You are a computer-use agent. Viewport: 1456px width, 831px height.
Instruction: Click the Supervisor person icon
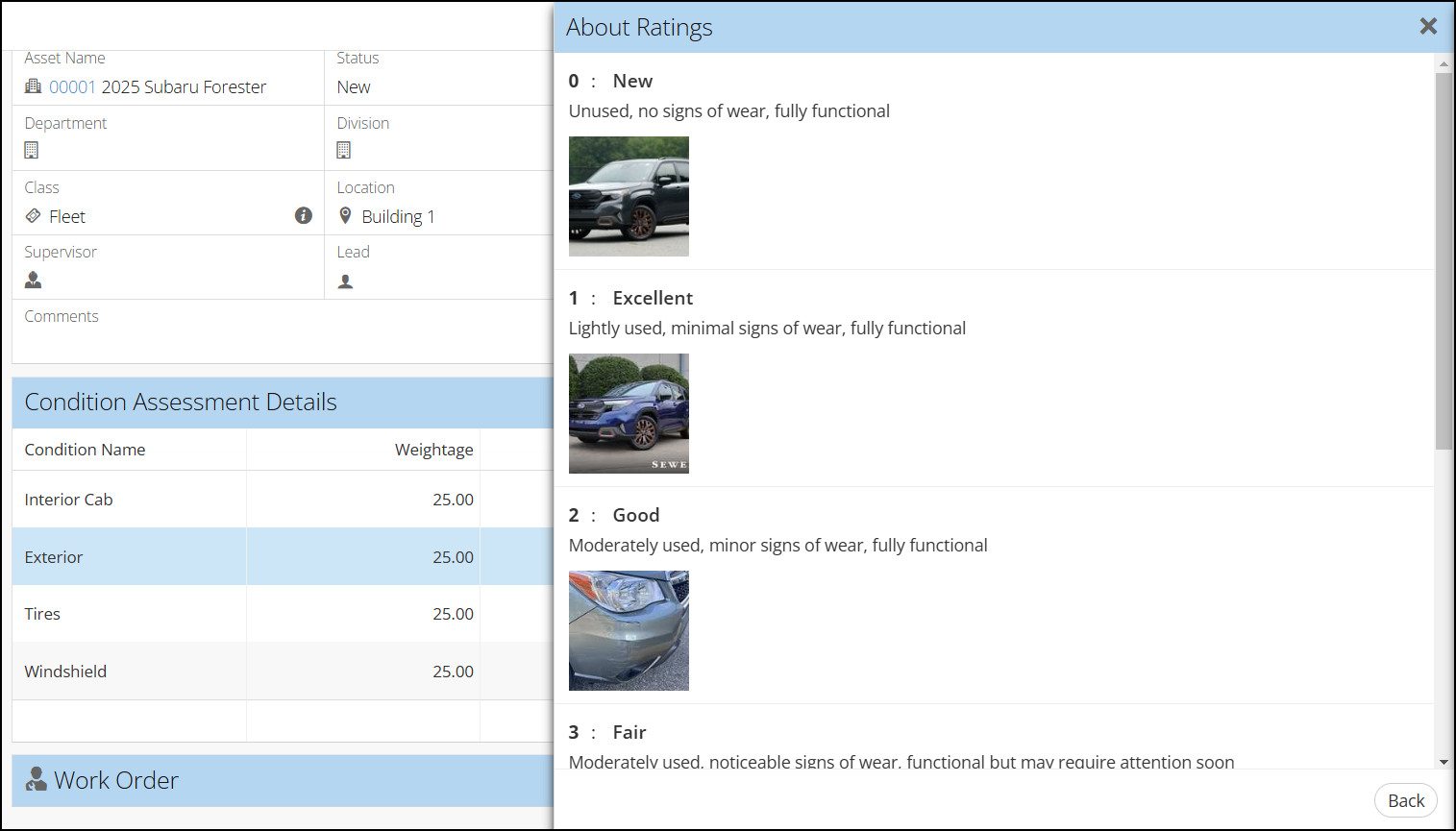34,280
